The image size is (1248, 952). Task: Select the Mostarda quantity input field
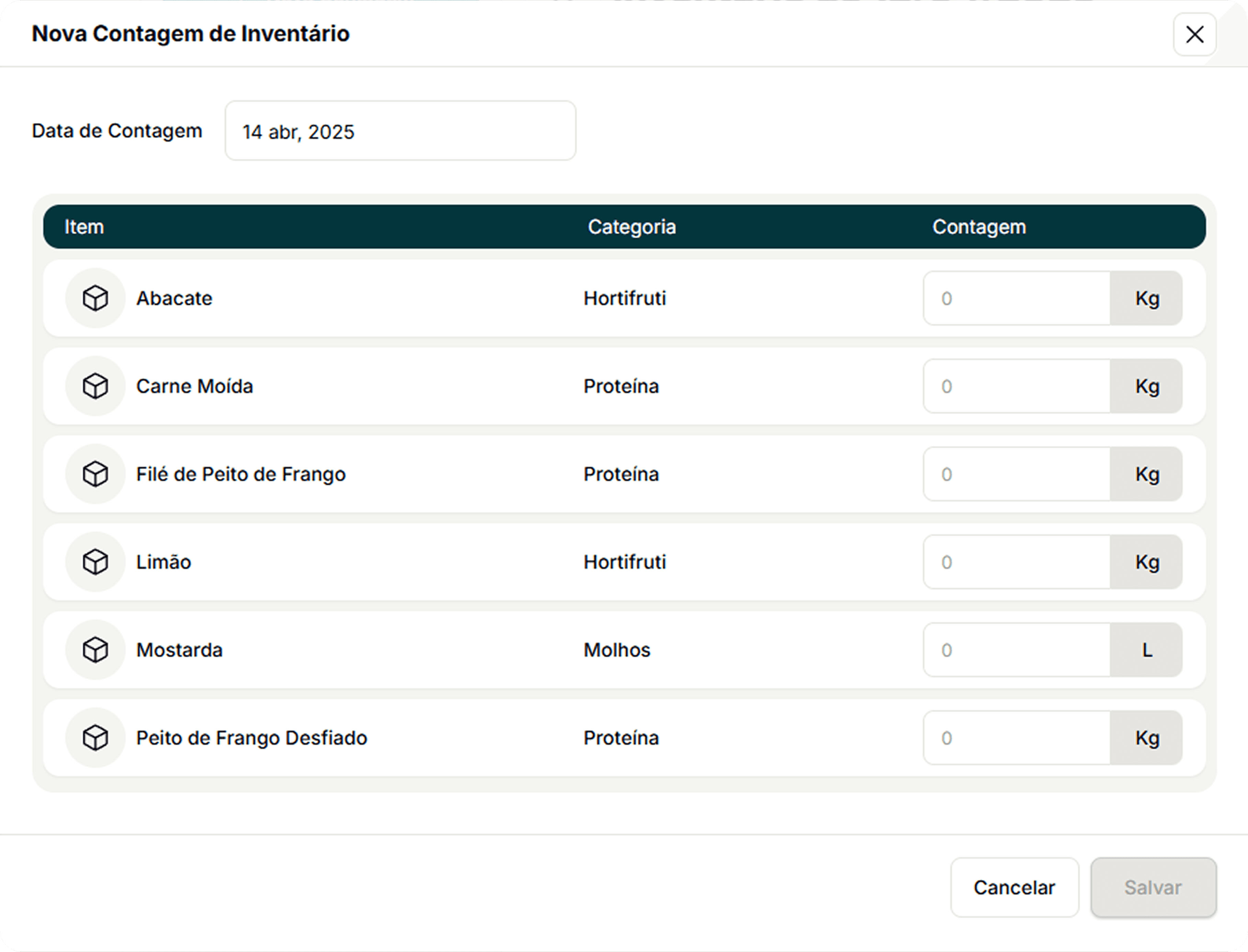pos(1016,649)
